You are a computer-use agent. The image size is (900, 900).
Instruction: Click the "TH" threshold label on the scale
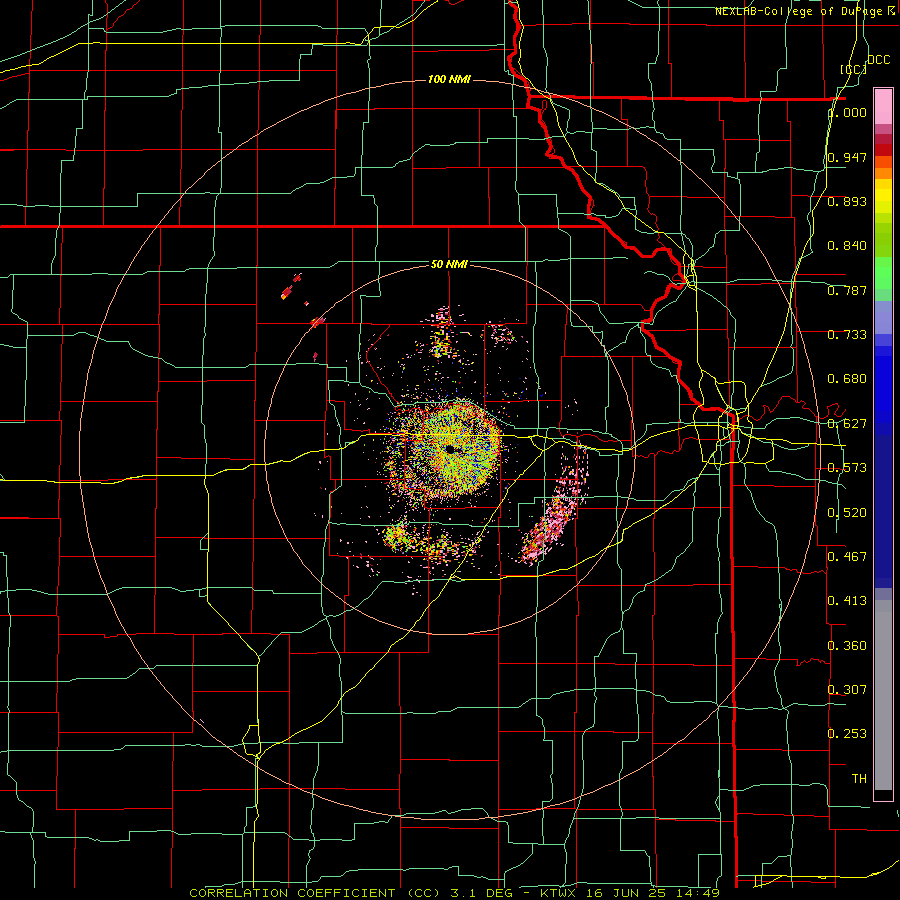click(859, 779)
